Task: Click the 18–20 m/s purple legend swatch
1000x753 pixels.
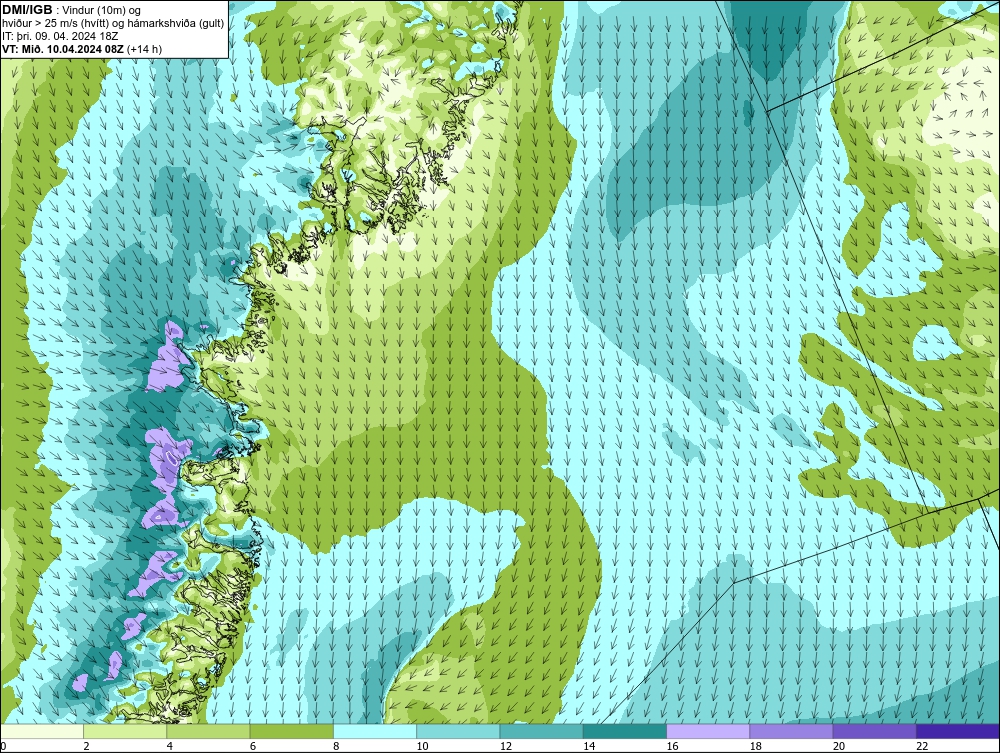Action: point(791,731)
